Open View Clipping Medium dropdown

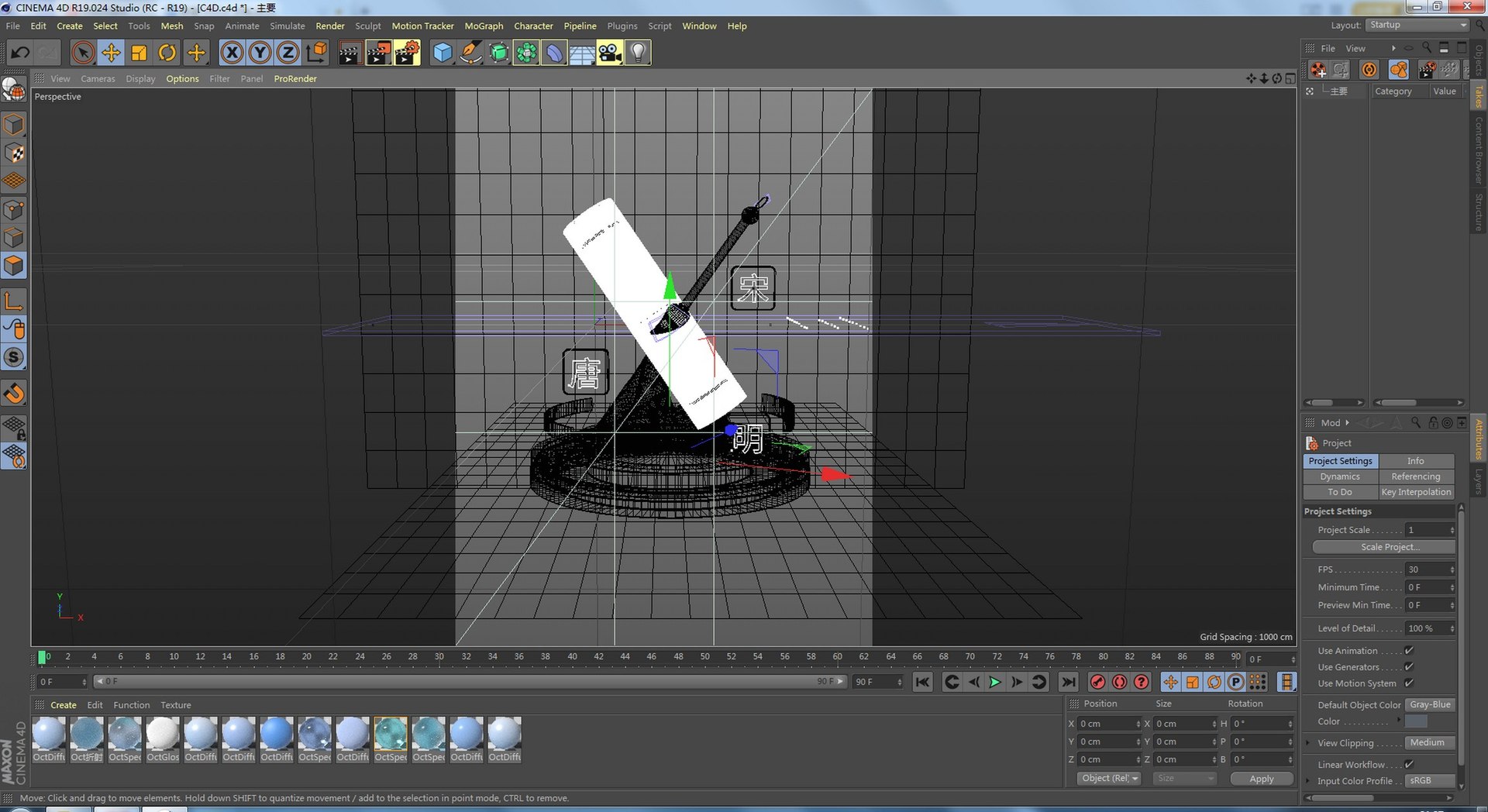(x=1431, y=743)
